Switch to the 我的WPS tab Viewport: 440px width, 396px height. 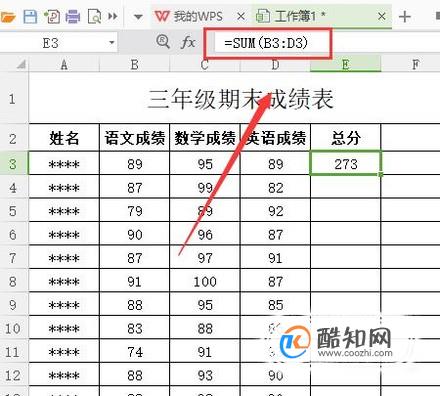pos(189,16)
